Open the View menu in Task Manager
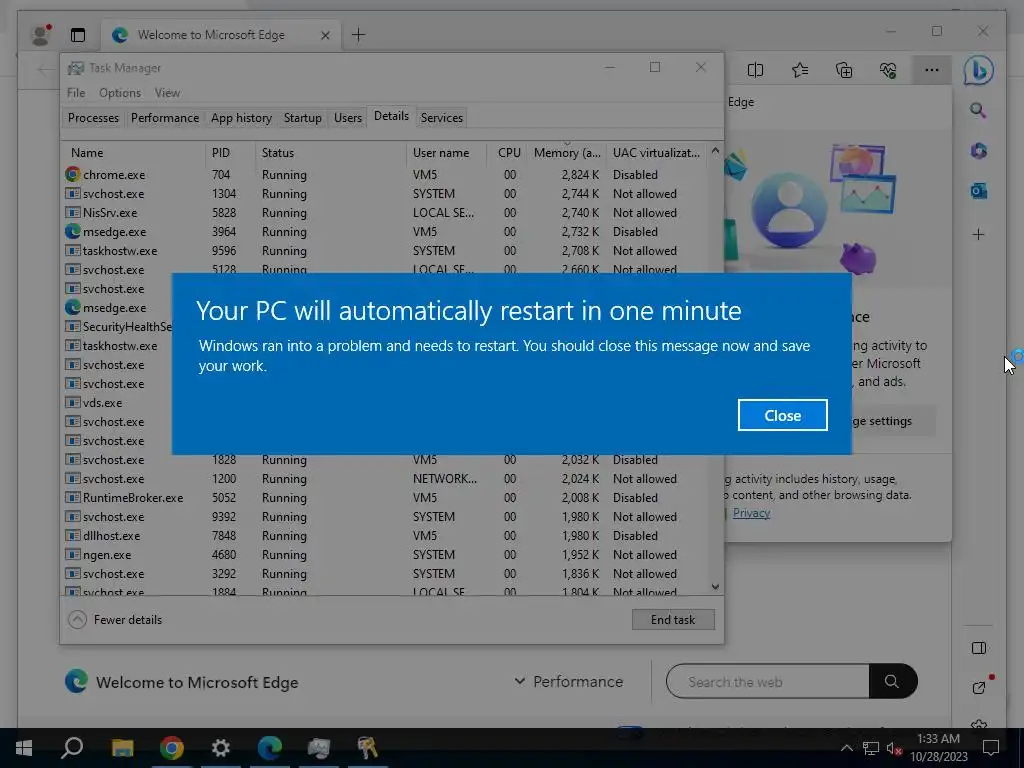Viewport: 1024px width, 768px height. click(x=167, y=93)
